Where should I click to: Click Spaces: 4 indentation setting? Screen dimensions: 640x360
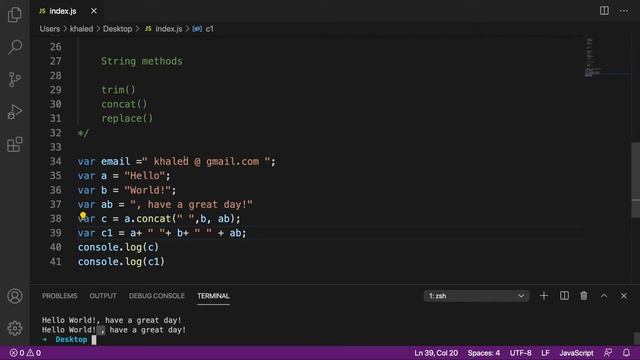coord(484,353)
